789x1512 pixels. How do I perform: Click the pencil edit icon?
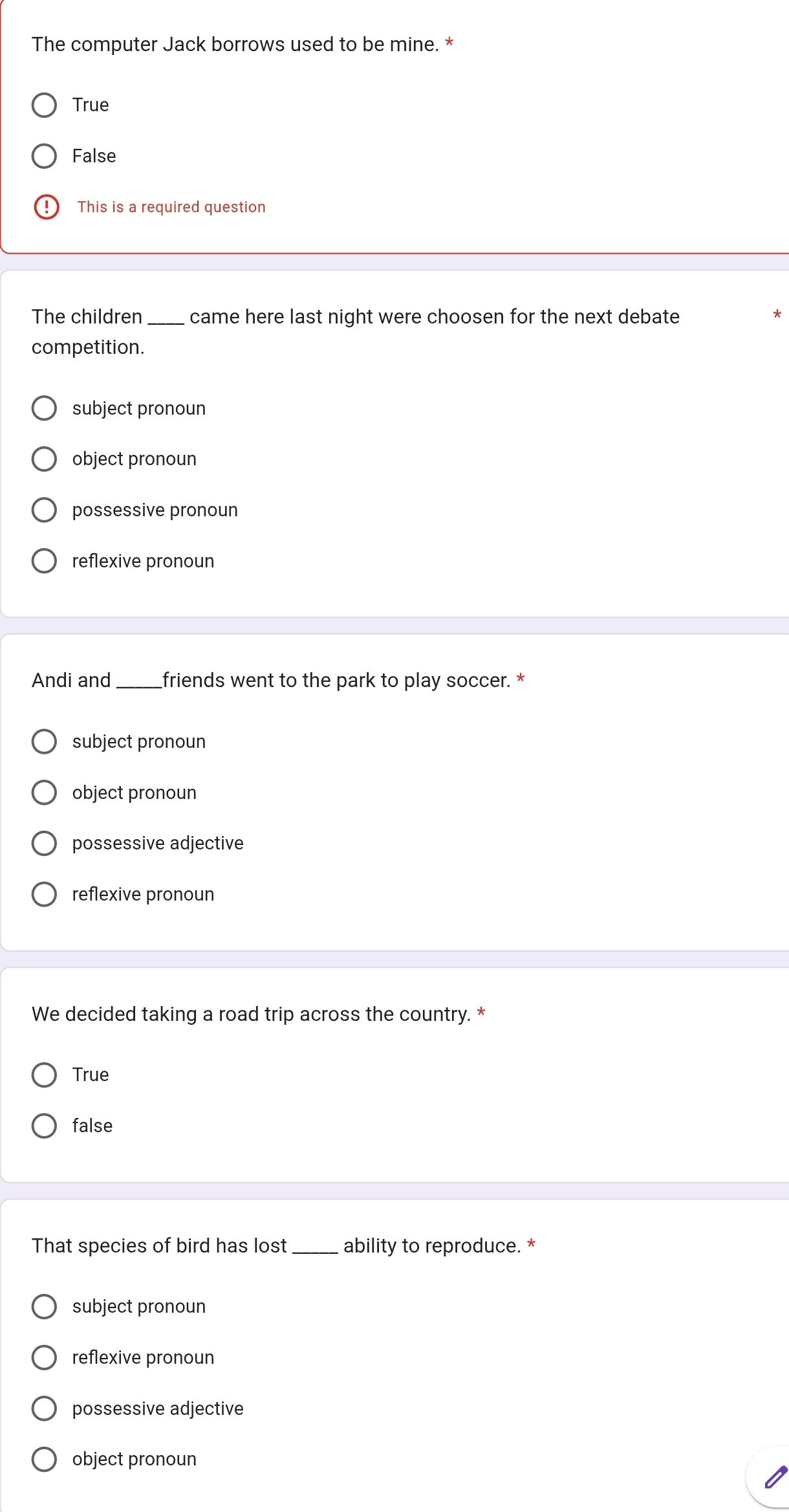pyautogui.click(x=775, y=1477)
